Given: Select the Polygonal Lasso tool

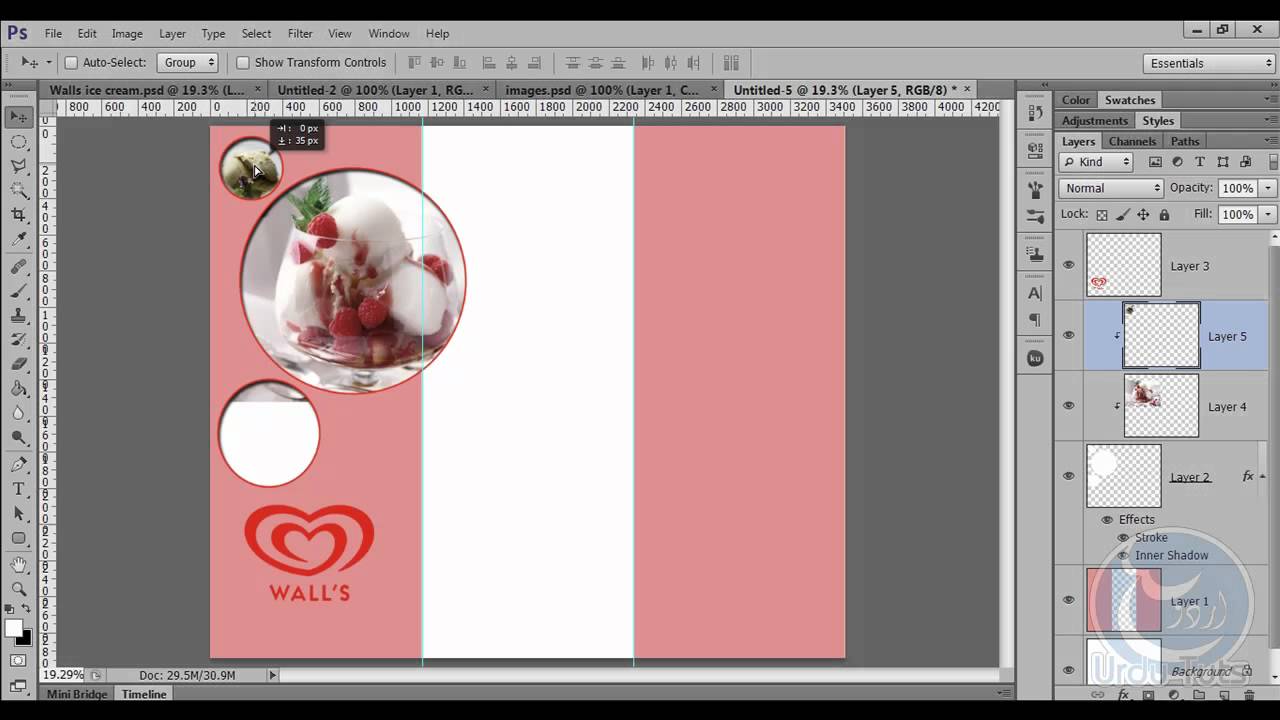Looking at the screenshot, I should (x=19, y=166).
